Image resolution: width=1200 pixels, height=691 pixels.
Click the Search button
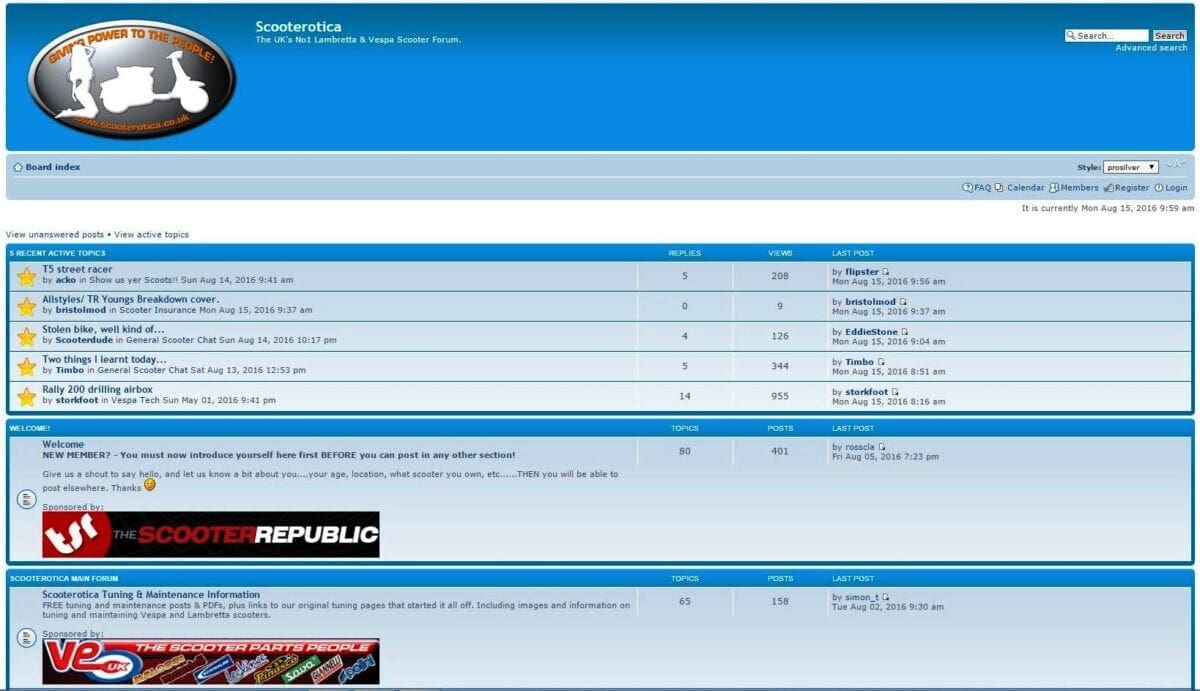pyautogui.click(x=1169, y=36)
